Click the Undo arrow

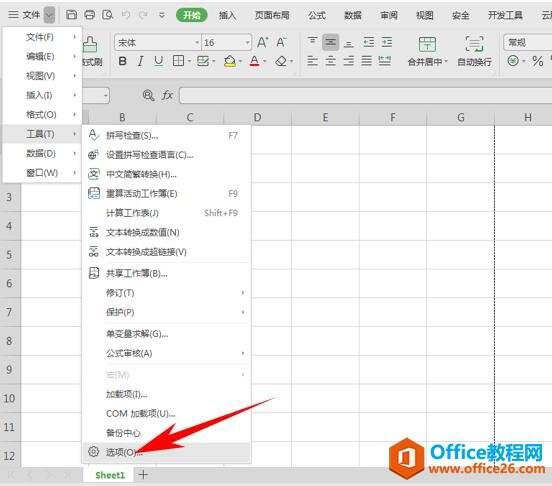[126, 15]
